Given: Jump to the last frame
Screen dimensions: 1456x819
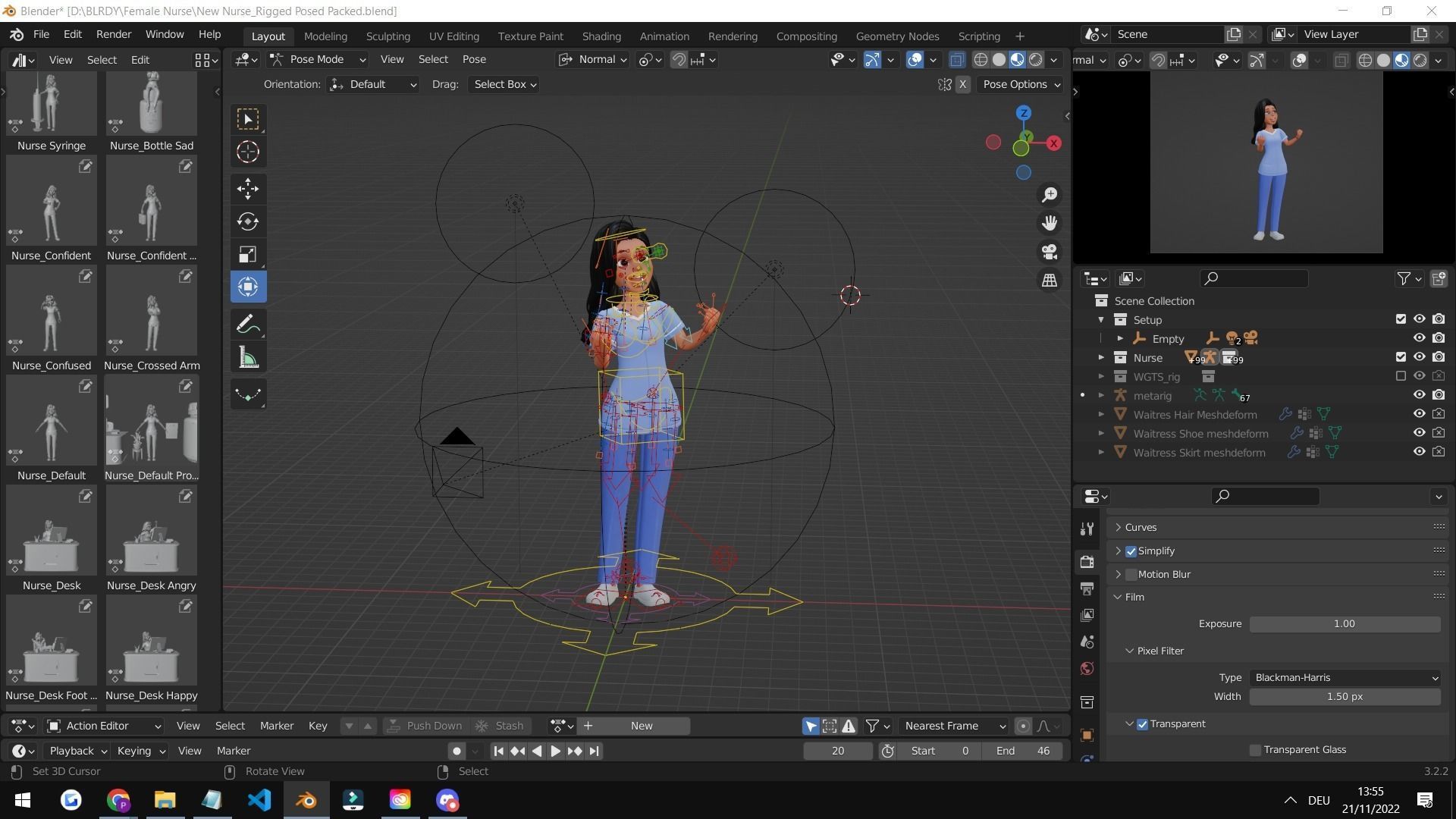Looking at the screenshot, I should click(594, 751).
